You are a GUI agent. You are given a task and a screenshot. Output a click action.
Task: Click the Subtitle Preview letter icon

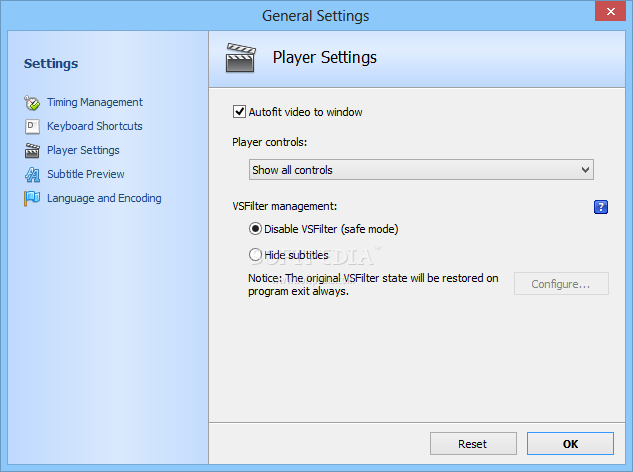[x=32, y=174]
